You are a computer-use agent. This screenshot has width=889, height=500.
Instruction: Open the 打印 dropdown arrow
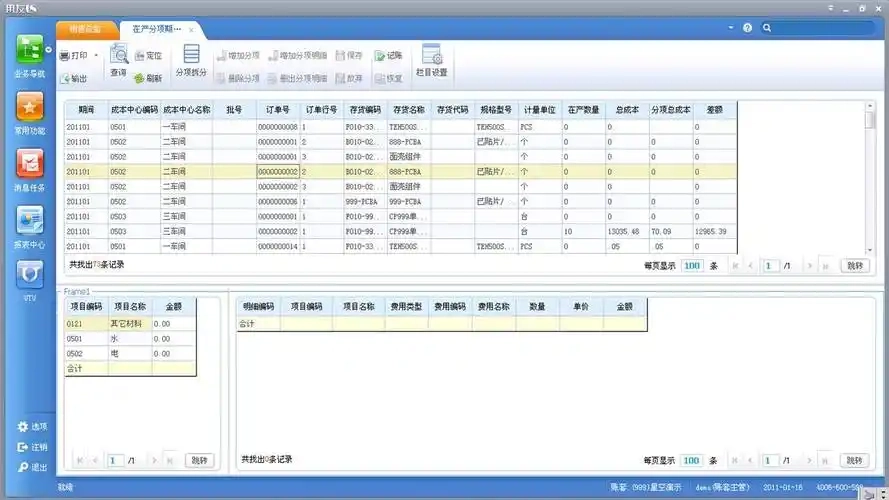point(96,56)
